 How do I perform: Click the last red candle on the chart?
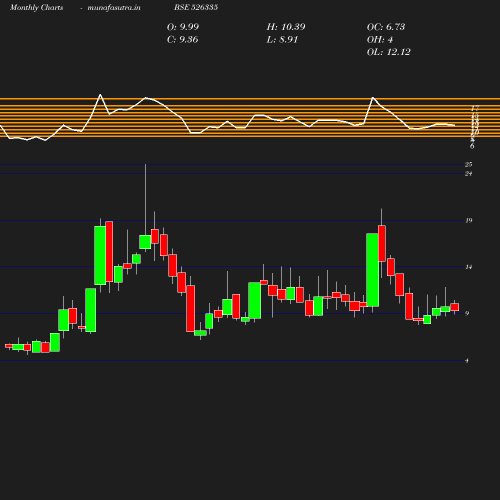pos(455,307)
